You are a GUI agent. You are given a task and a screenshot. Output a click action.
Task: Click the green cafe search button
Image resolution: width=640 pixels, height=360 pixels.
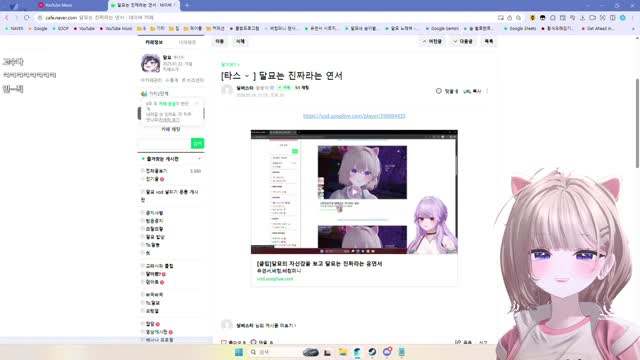[x=198, y=143]
